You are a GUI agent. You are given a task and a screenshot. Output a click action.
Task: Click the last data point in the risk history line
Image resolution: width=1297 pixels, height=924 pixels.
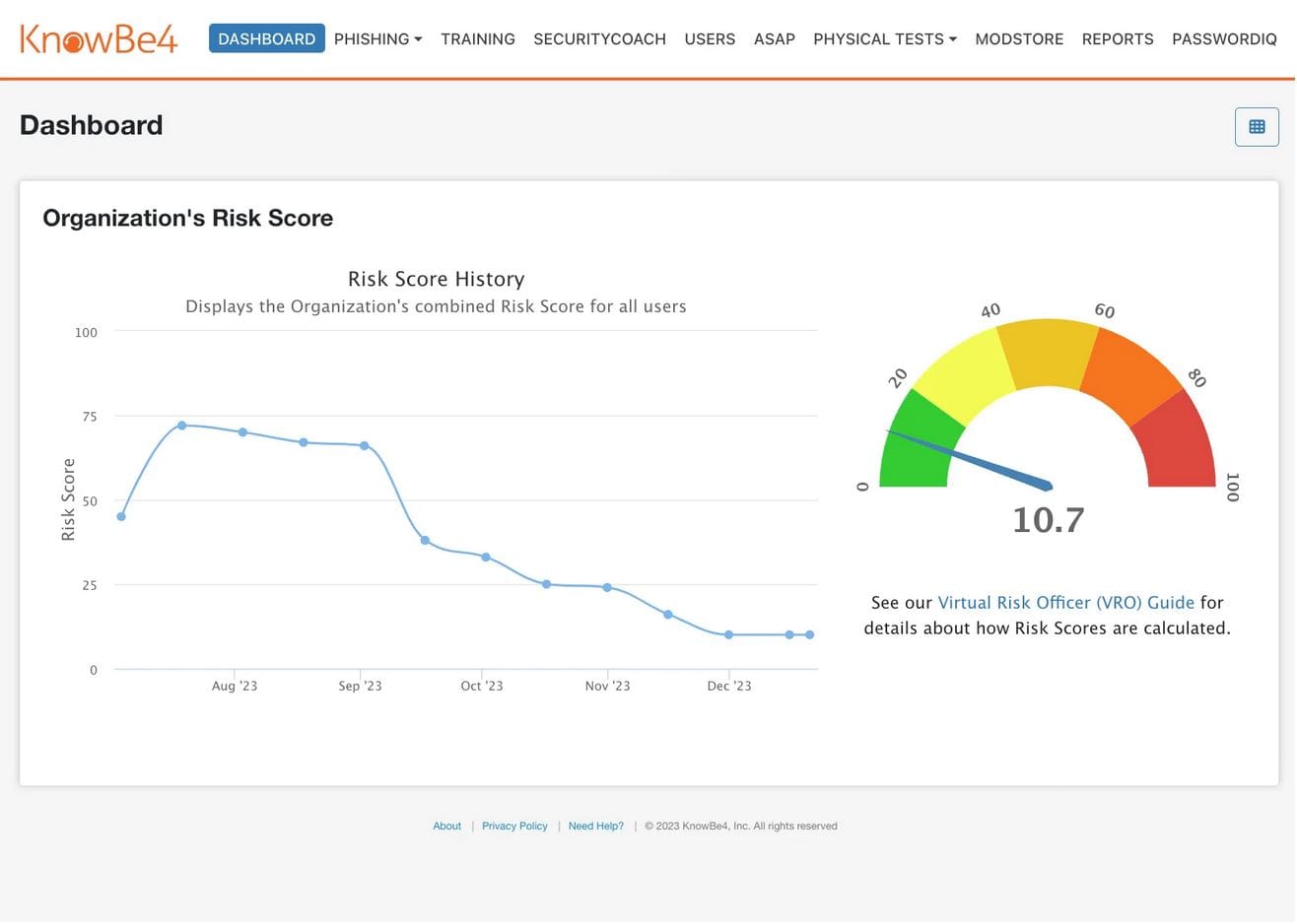(x=809, y=635)
